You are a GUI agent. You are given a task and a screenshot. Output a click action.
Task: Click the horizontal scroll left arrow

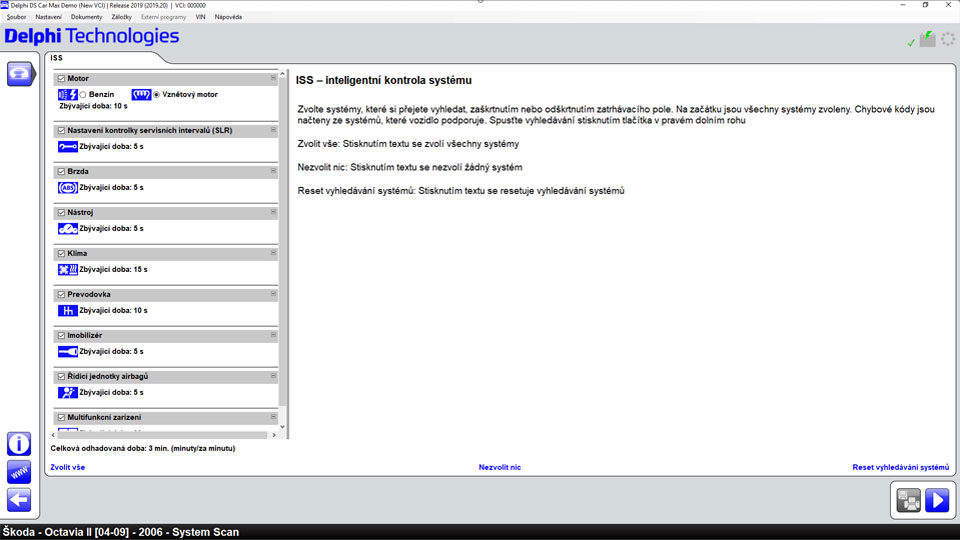(53, 435)
